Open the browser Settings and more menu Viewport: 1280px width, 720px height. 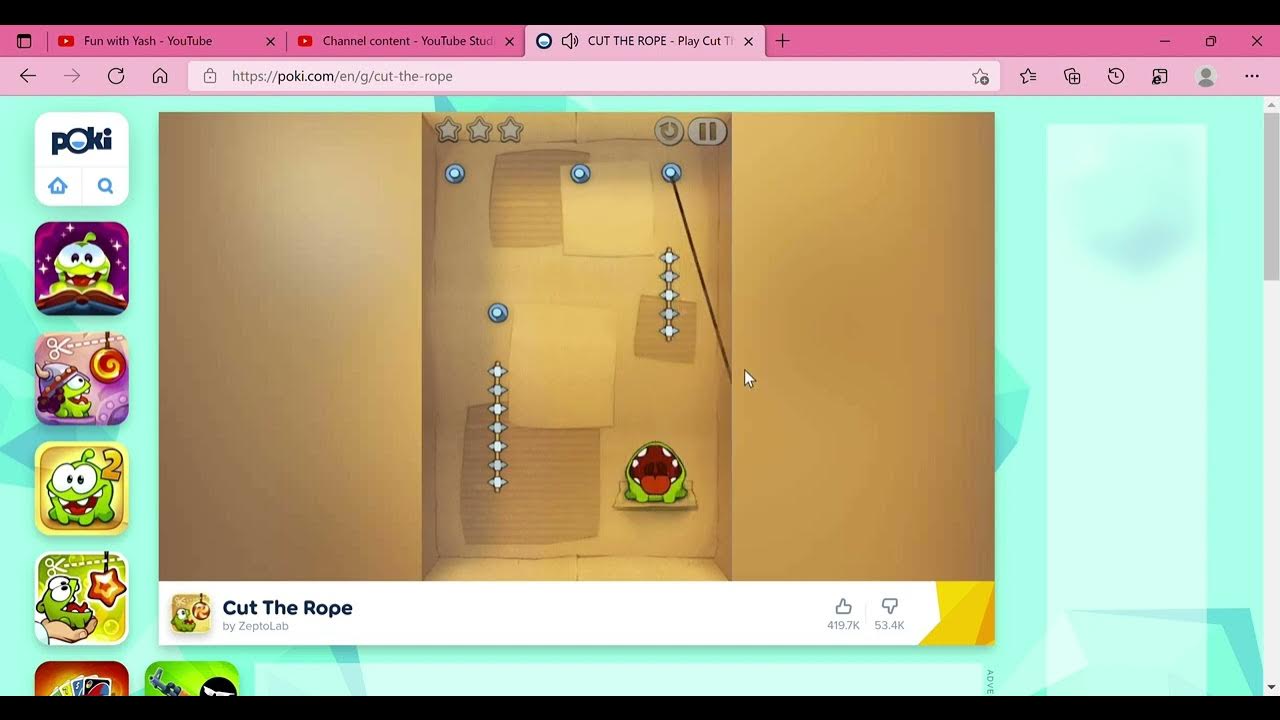point(1252,76)
